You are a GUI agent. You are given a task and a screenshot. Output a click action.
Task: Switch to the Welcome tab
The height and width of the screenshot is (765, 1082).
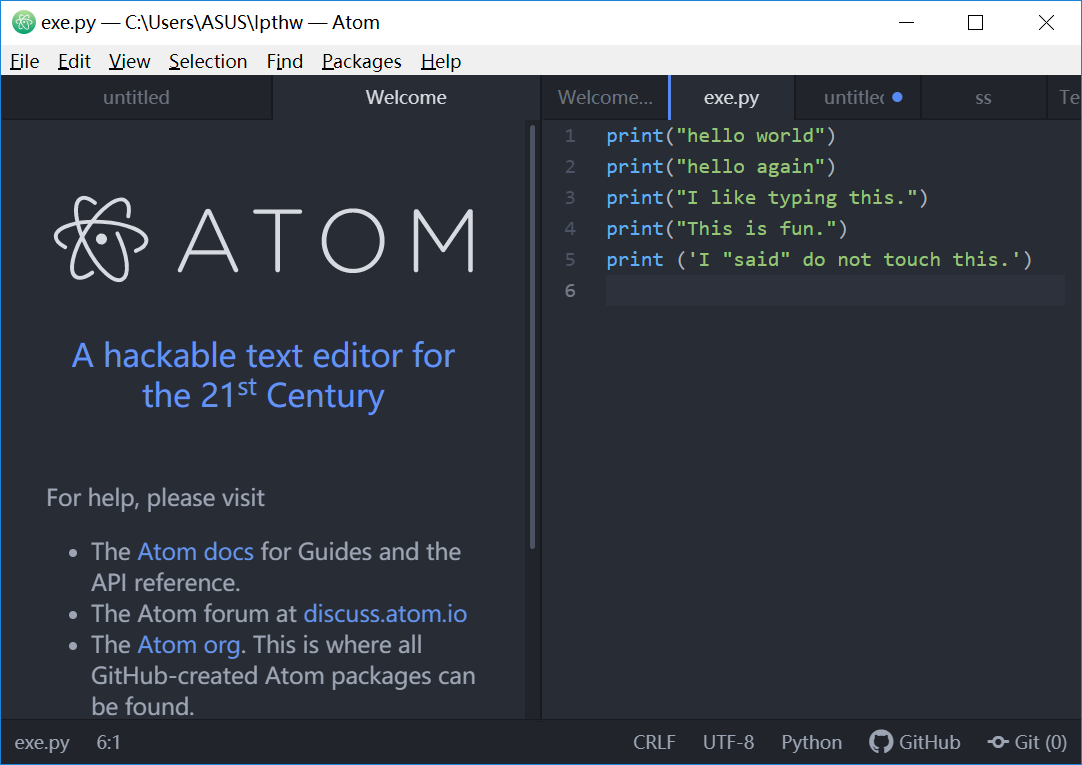point(405,97)
